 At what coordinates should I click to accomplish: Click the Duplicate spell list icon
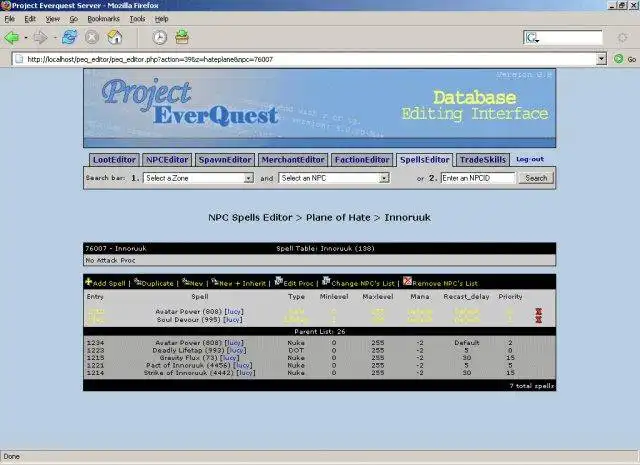click(x=138, y=282)
